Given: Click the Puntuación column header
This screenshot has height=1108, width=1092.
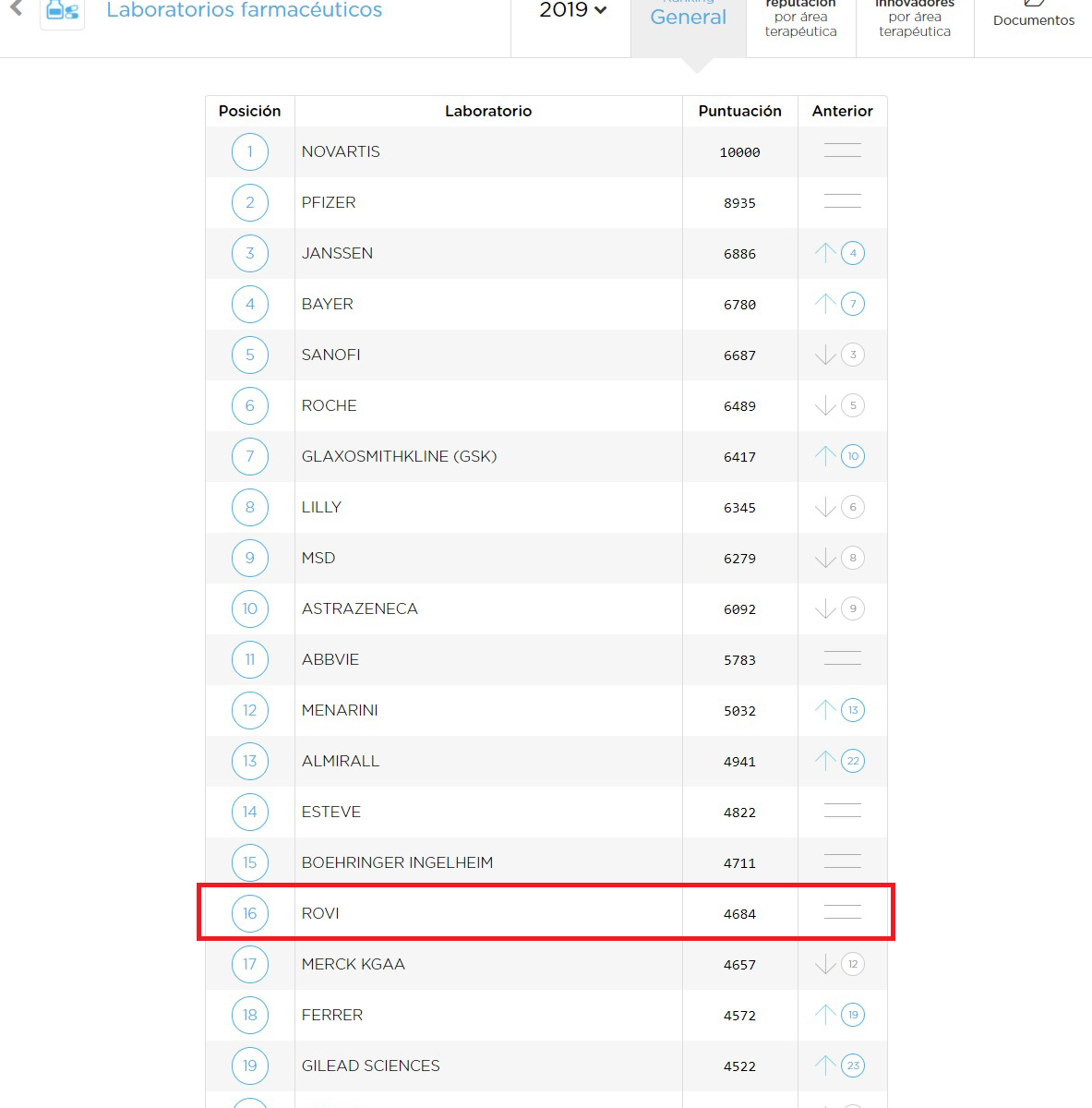Looking at the screenshot, I should click(739, 111).
